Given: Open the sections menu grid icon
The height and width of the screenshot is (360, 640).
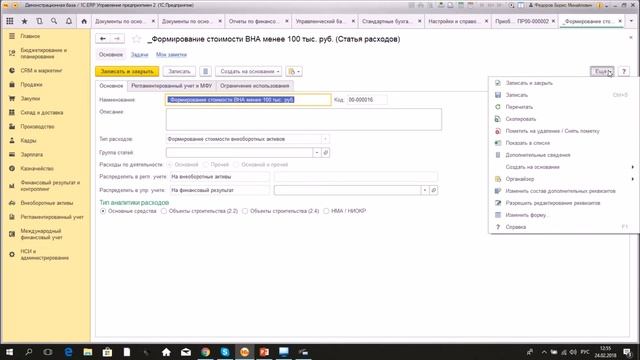Looking at the screenshot, I should (x=10, y=21).
